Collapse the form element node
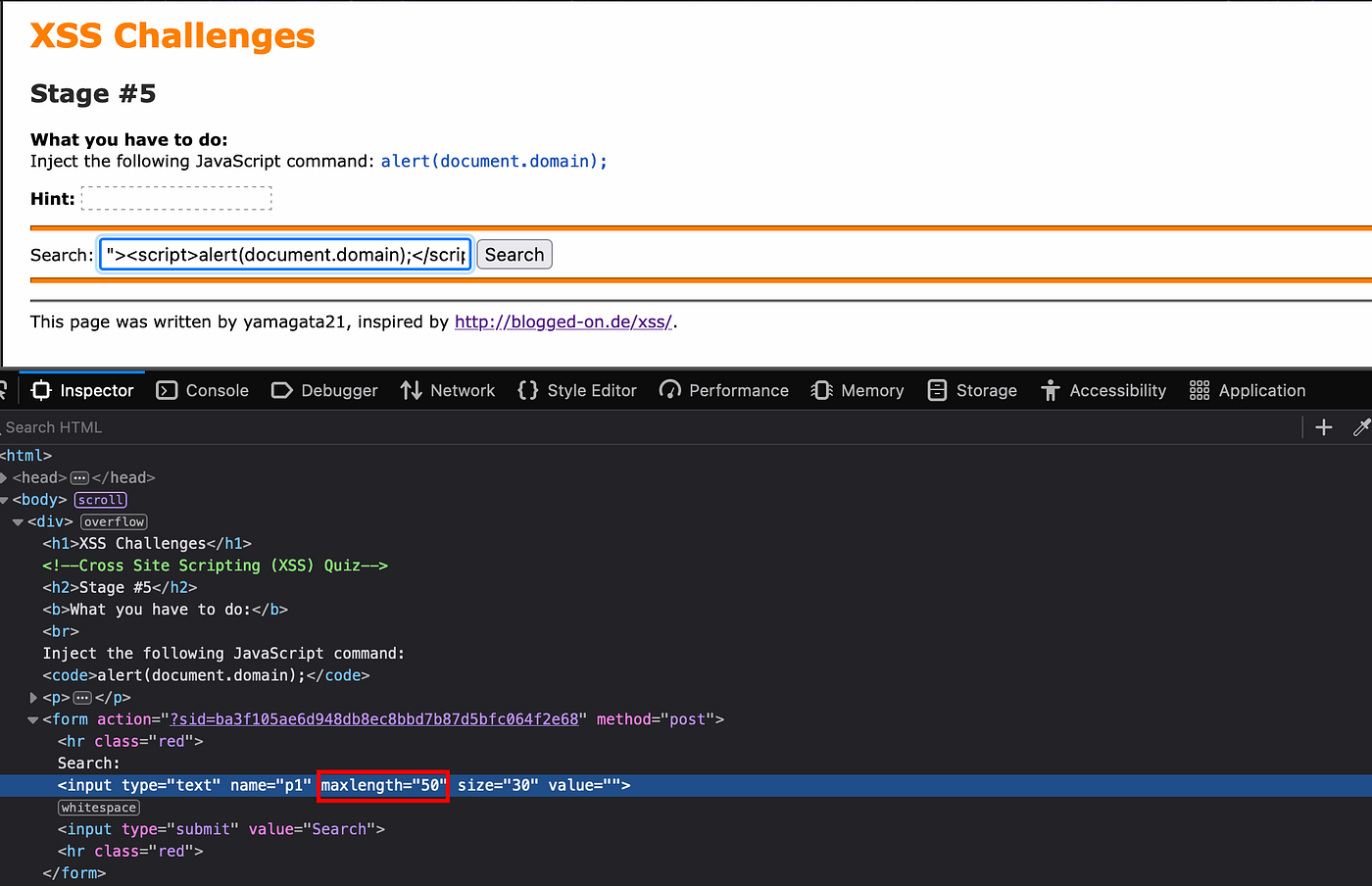Image resolution: width=1372 pixels, height=886 pixels. click(33, 719)
